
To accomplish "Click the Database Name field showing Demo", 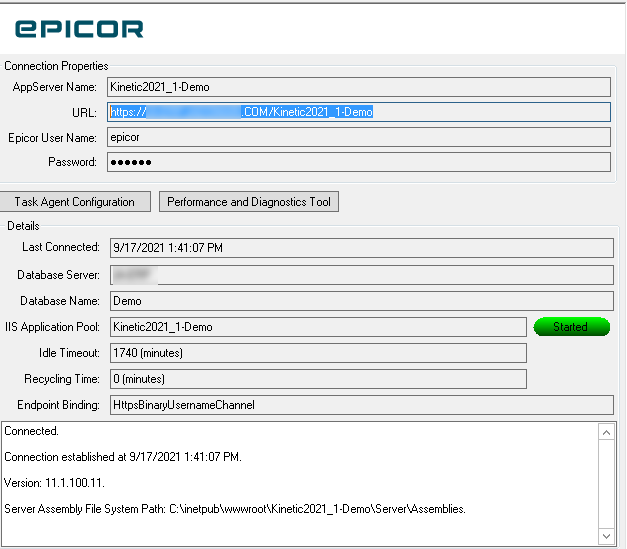I will coord(361,301).
